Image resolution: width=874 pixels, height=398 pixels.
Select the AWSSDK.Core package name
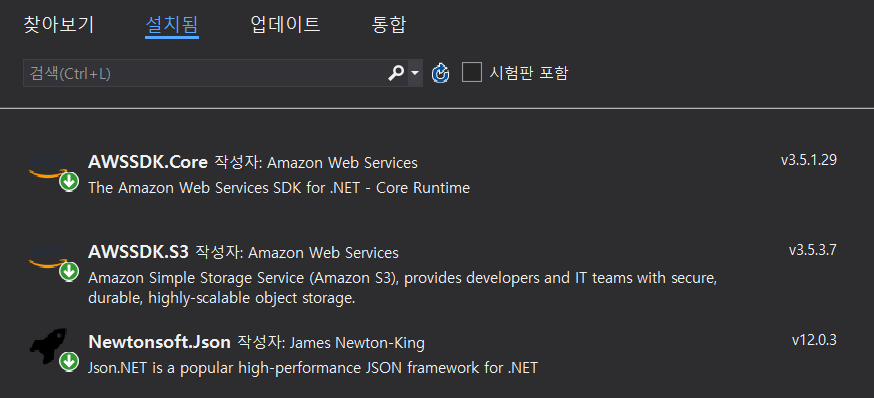[148, 162]
